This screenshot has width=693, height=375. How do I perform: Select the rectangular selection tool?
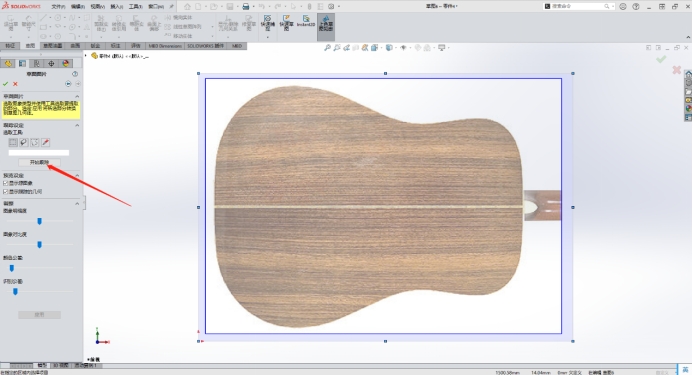tap(13, 142)
